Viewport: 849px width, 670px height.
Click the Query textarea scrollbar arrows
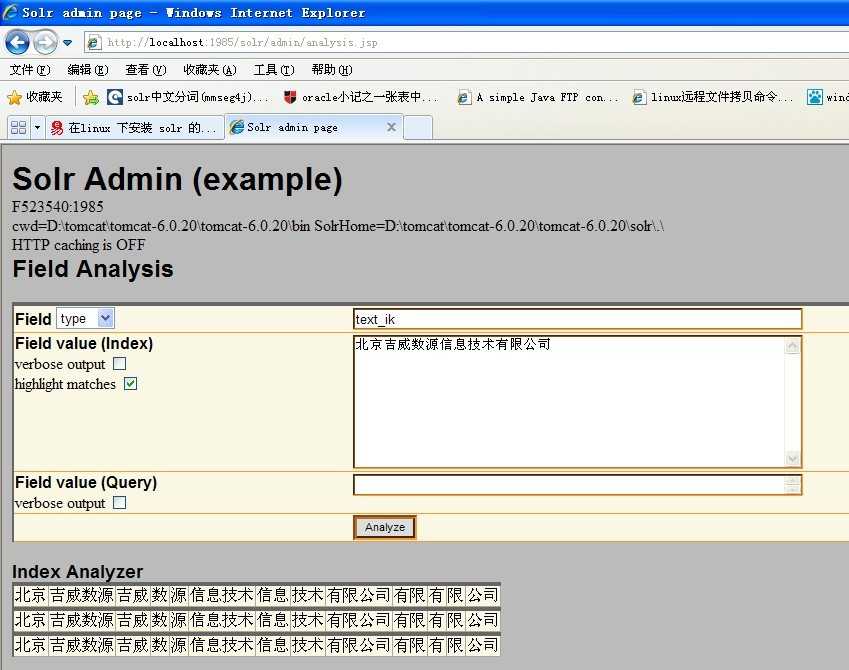coord(792,485)
